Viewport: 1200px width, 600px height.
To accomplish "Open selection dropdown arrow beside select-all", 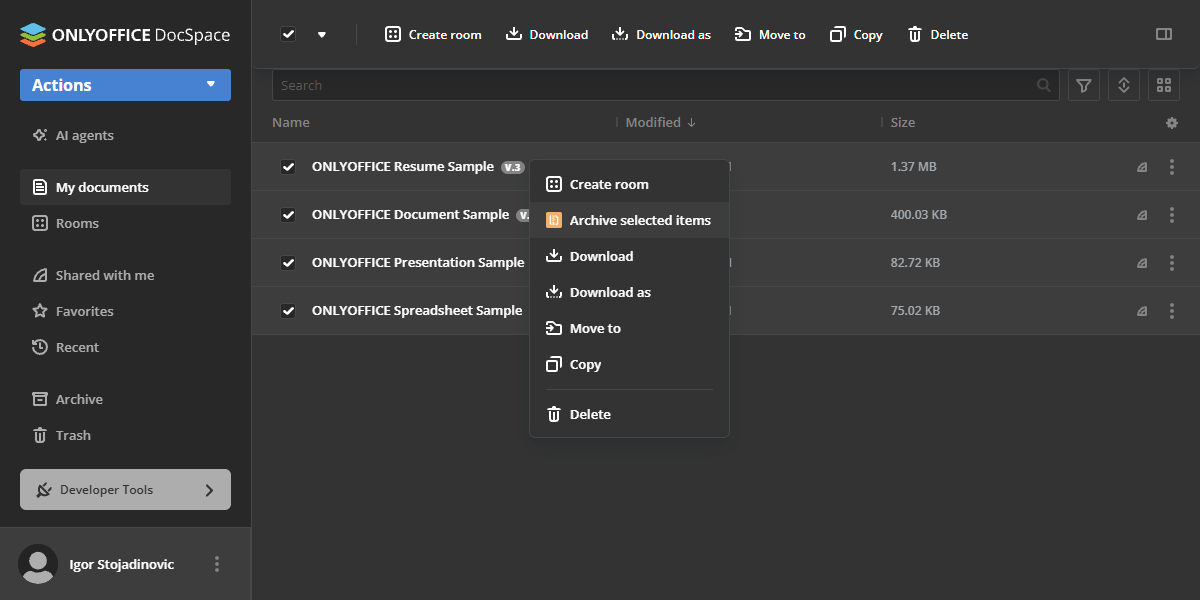I will [x=322, y=34].
